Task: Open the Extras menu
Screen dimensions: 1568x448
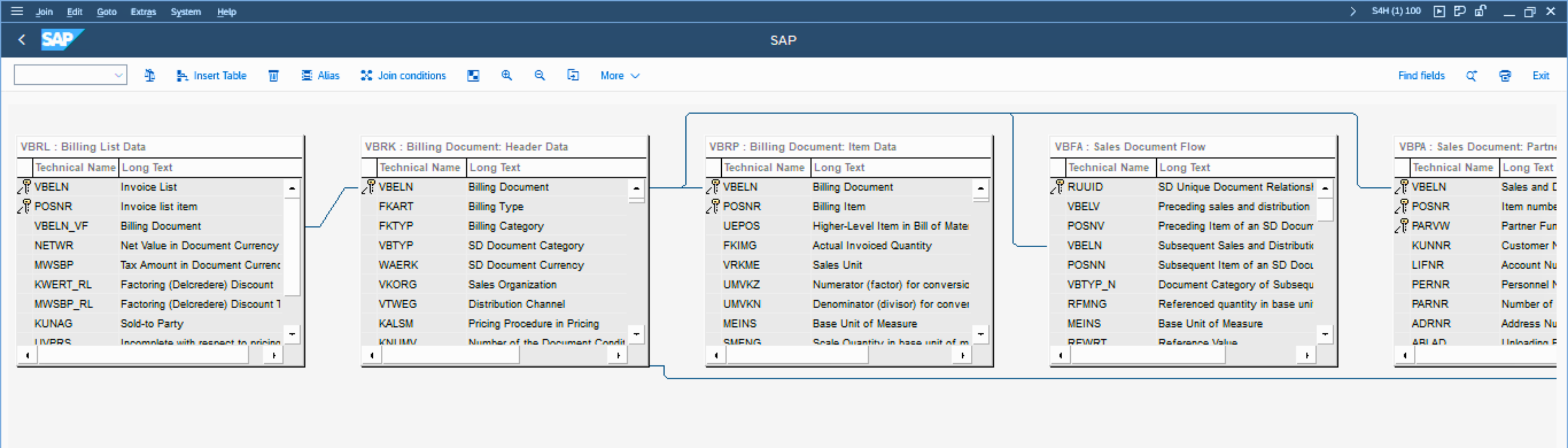Action: click(143, 12)
